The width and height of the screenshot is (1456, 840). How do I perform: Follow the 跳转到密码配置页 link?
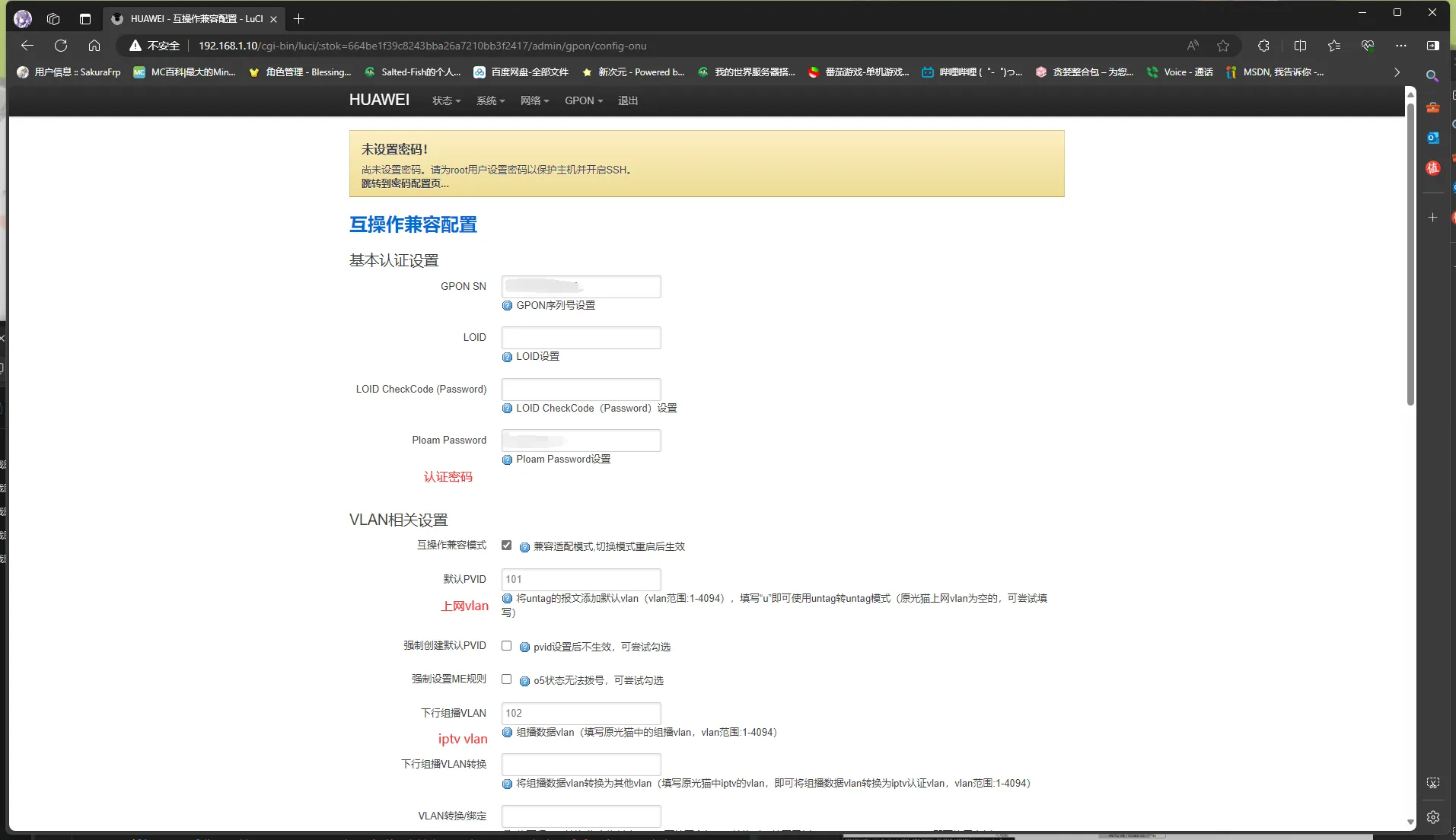[x=405, y=183]
